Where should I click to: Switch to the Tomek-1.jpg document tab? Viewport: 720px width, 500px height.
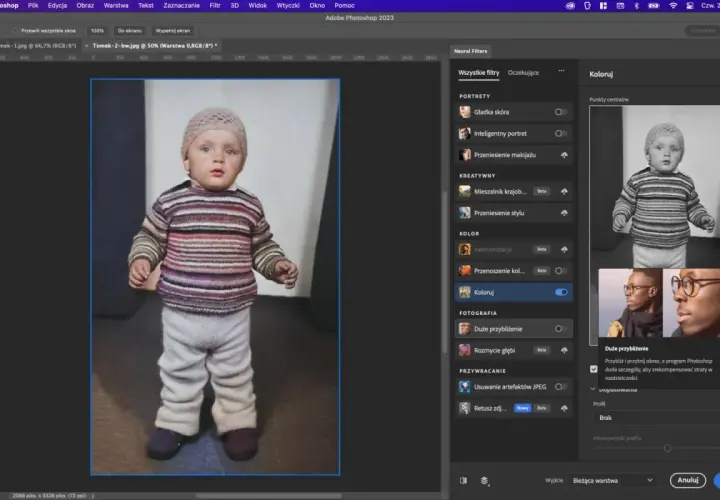coord(38,46)
